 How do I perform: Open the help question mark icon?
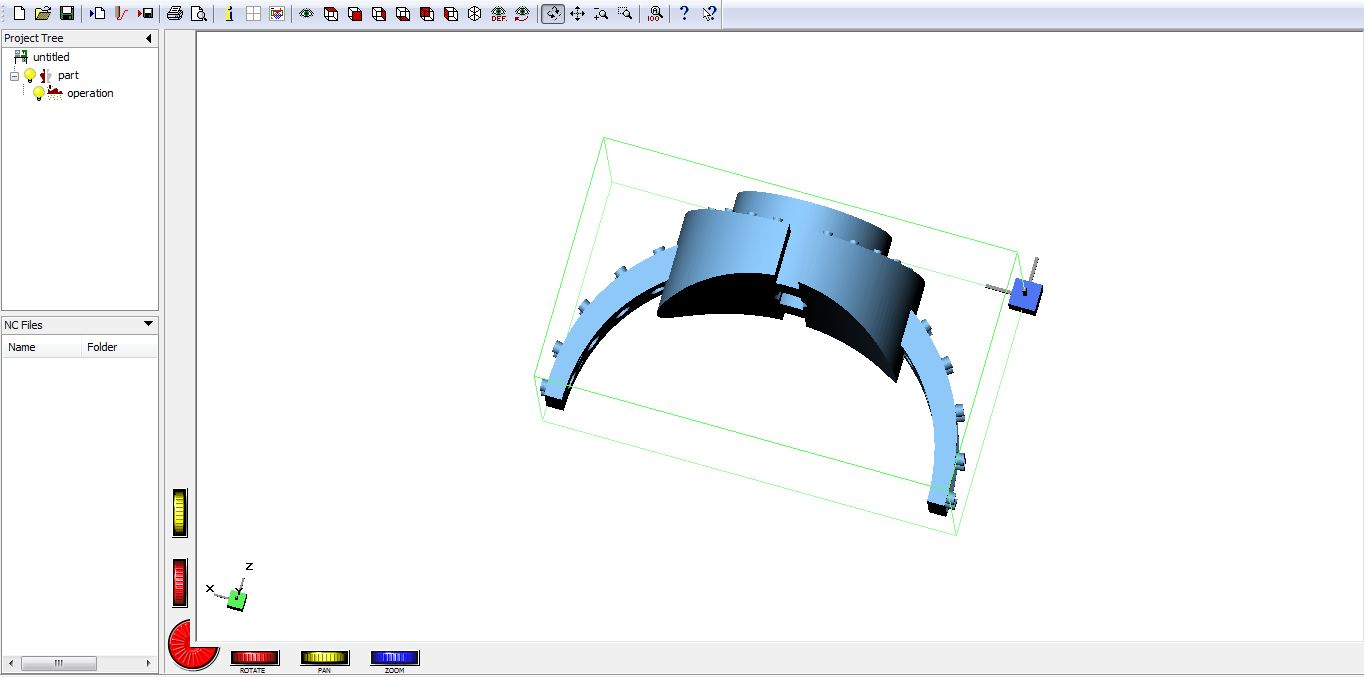click(x=684, y=14)
